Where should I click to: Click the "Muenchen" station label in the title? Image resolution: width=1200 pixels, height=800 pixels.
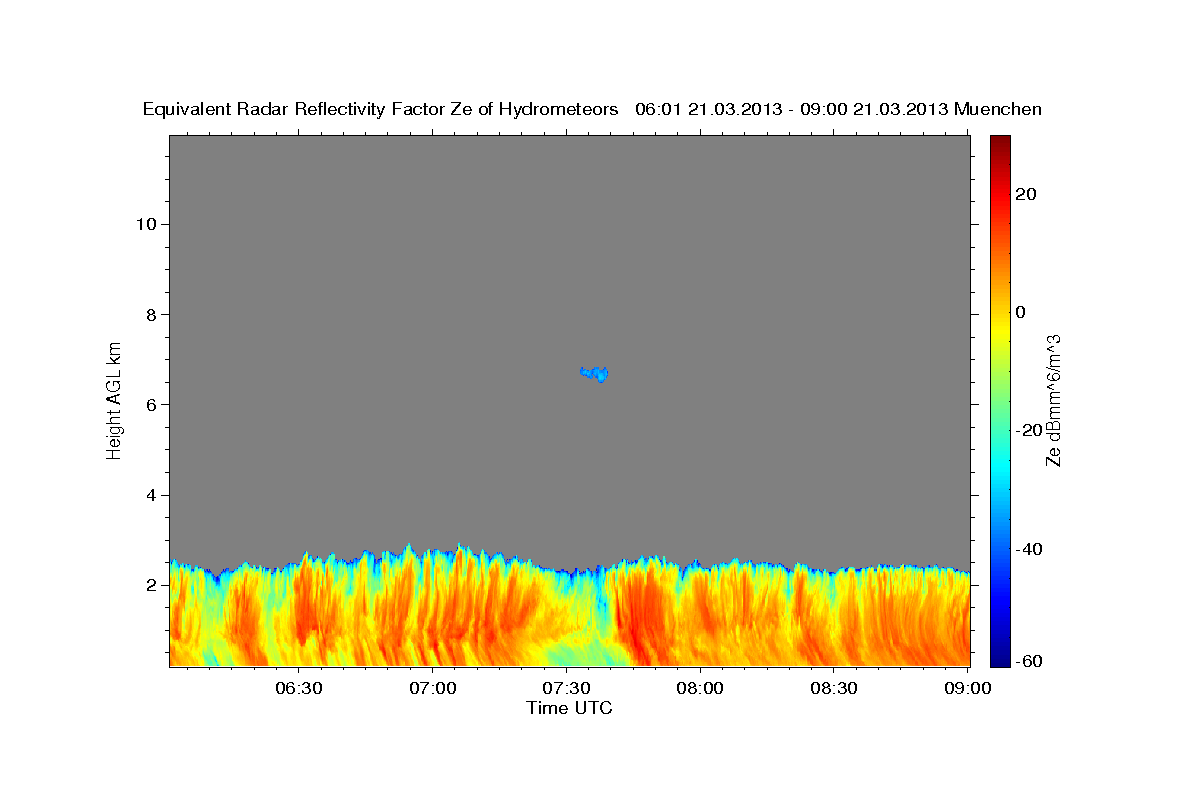pos(999,110)
